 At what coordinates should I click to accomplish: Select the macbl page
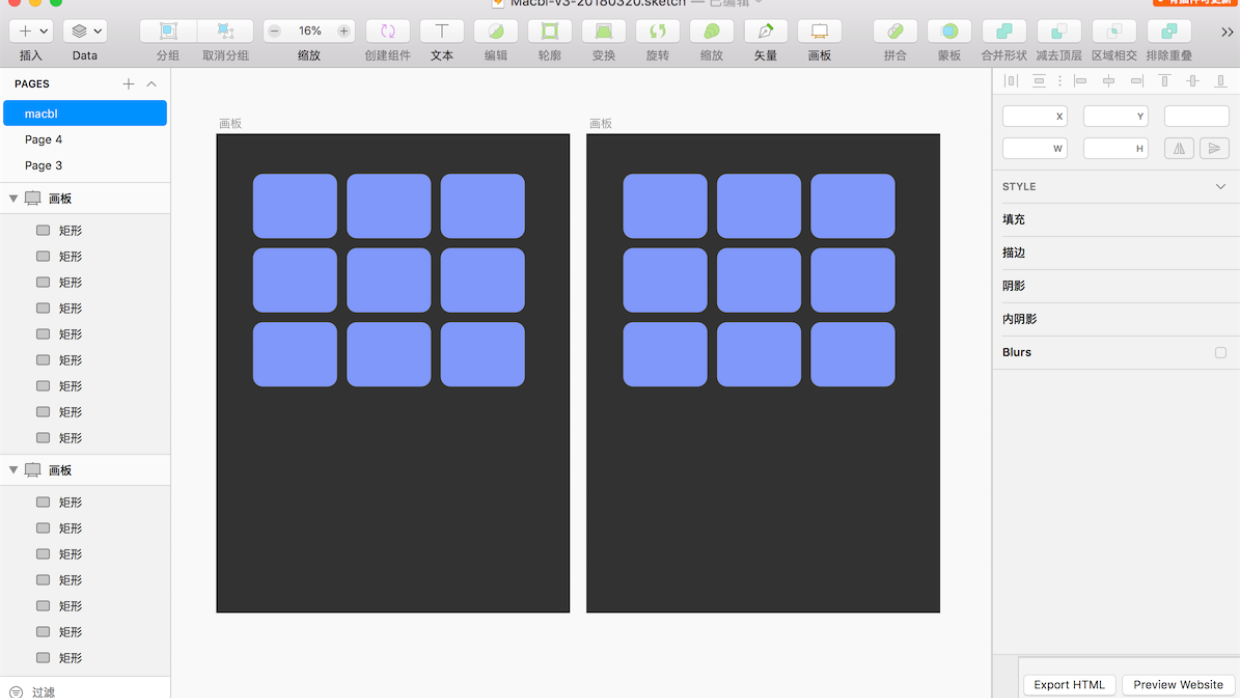tap(85, 113)
